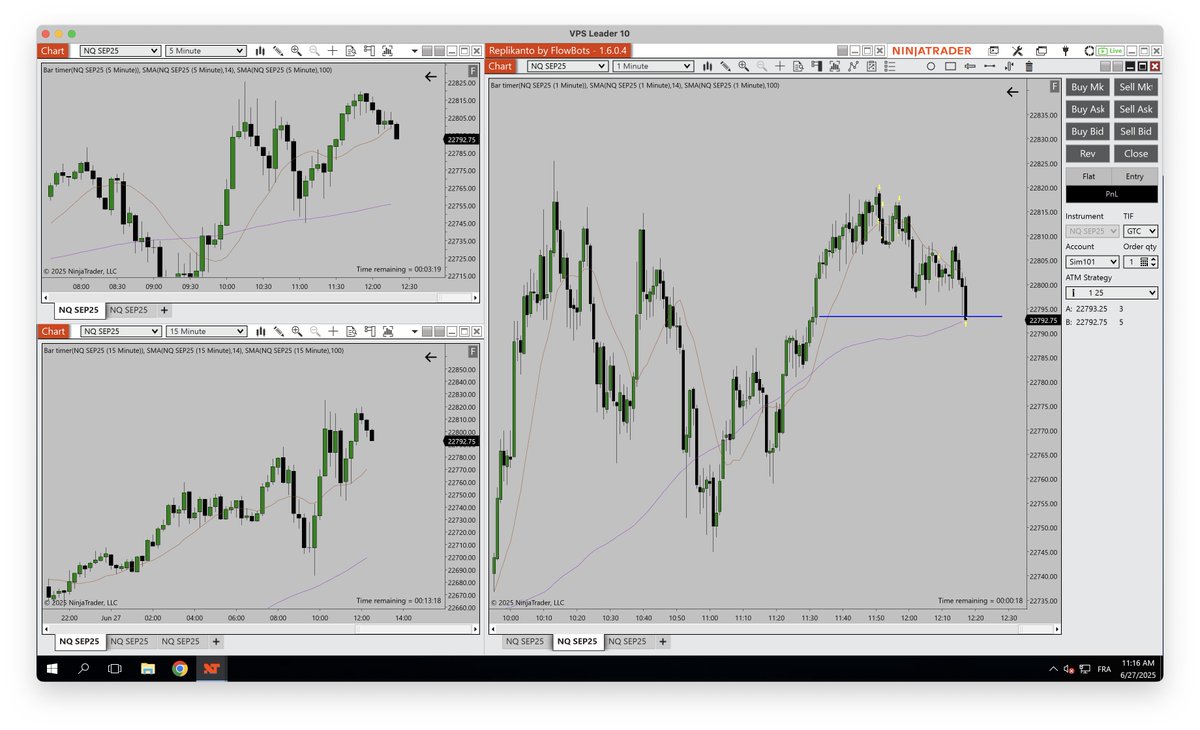Toggle the F fixed-scale button on 1 Minute chart
1200x730 pixels.
1054,87
